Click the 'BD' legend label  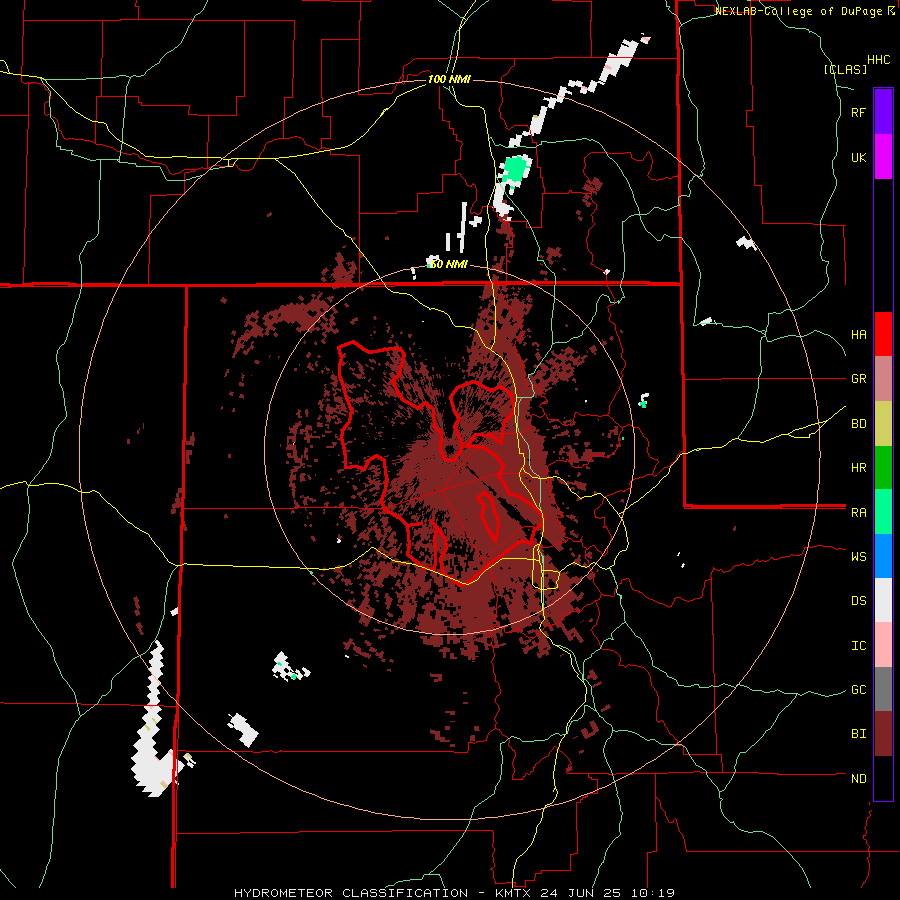858,424
